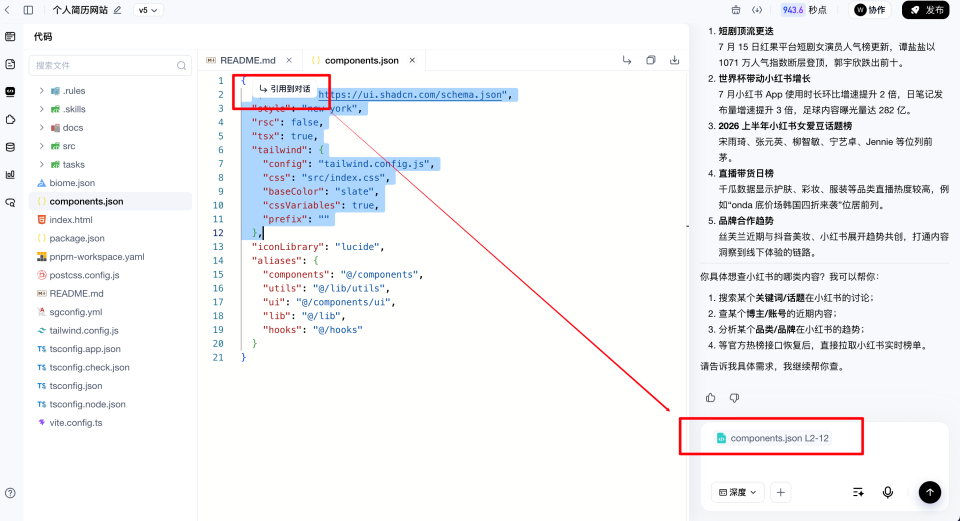
Task: Click line number 13 in gutter
Action: pyautogui.click(x=218, y=247)
